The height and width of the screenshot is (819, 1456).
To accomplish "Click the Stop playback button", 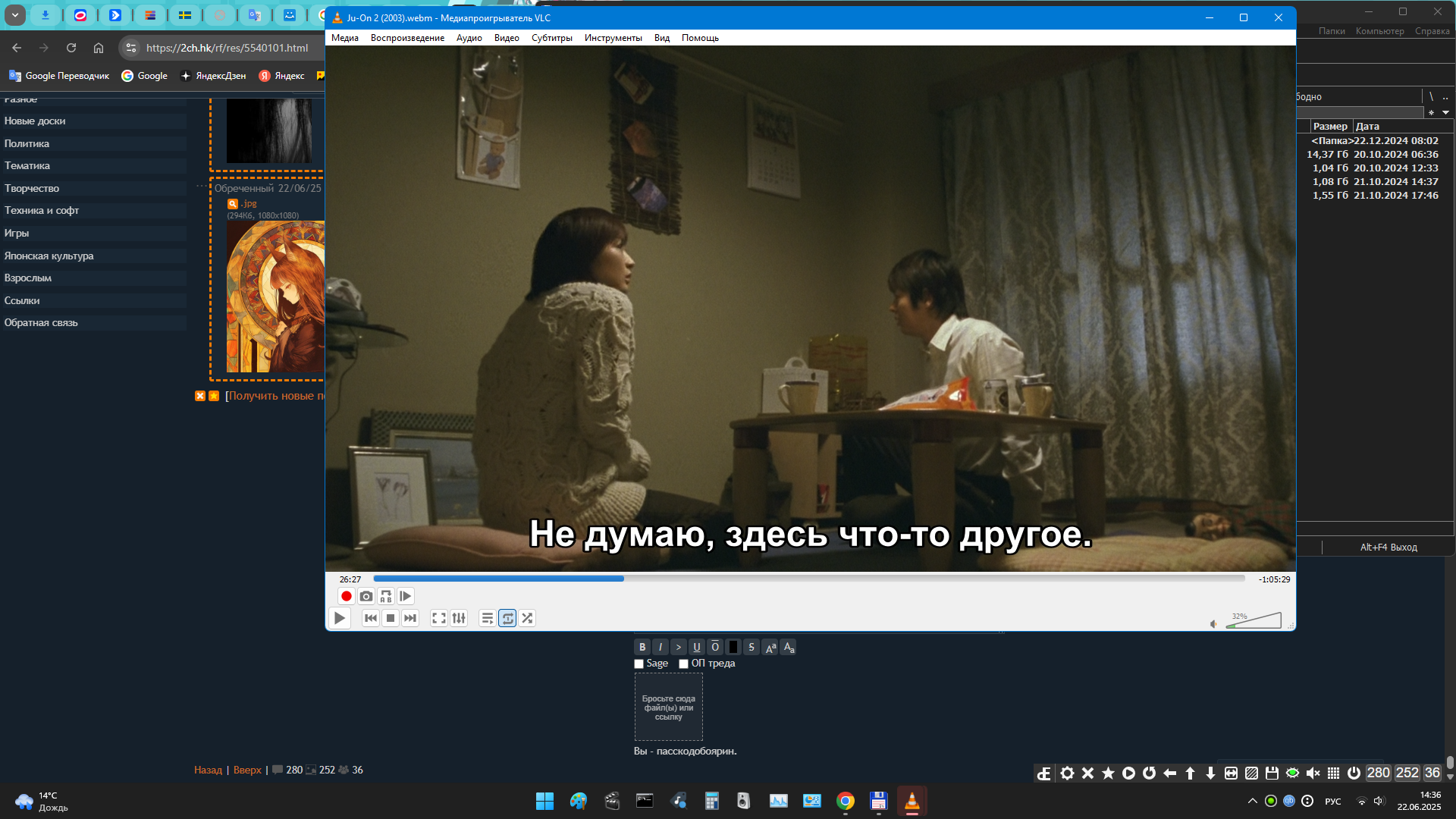I will tap(391, 618).
